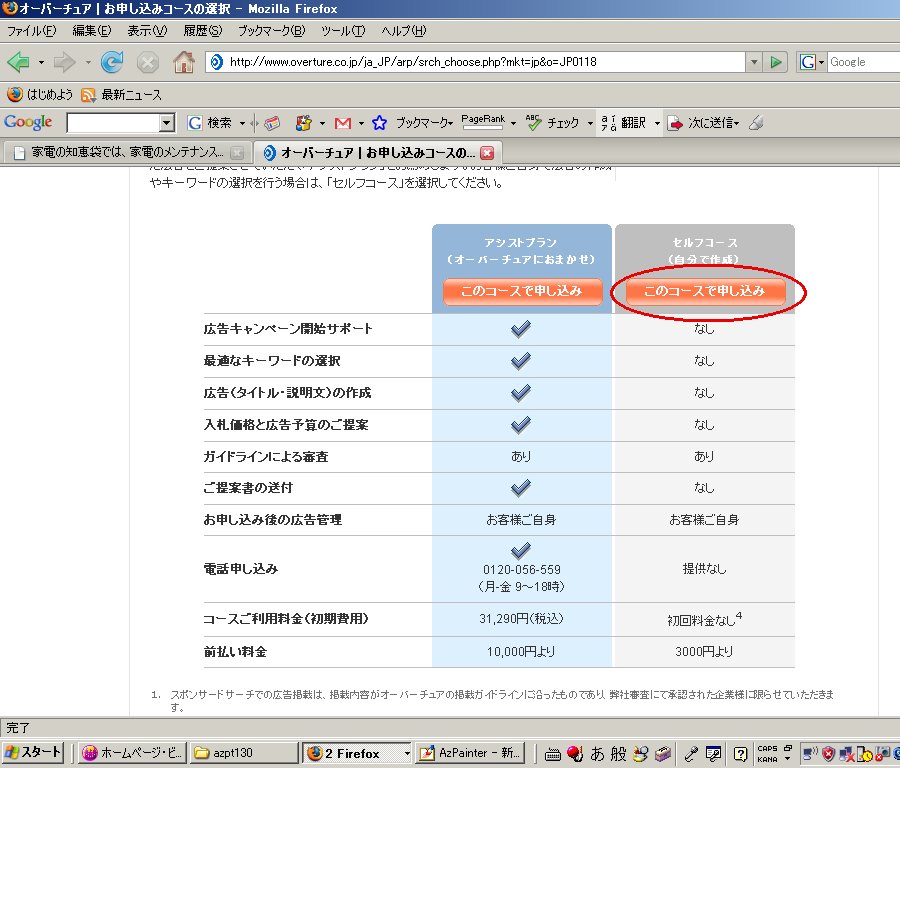This screenshot has height=900, width=900.
Task: Expand the PageRank dropdown arrow
Action: click(x=513, y=123)
